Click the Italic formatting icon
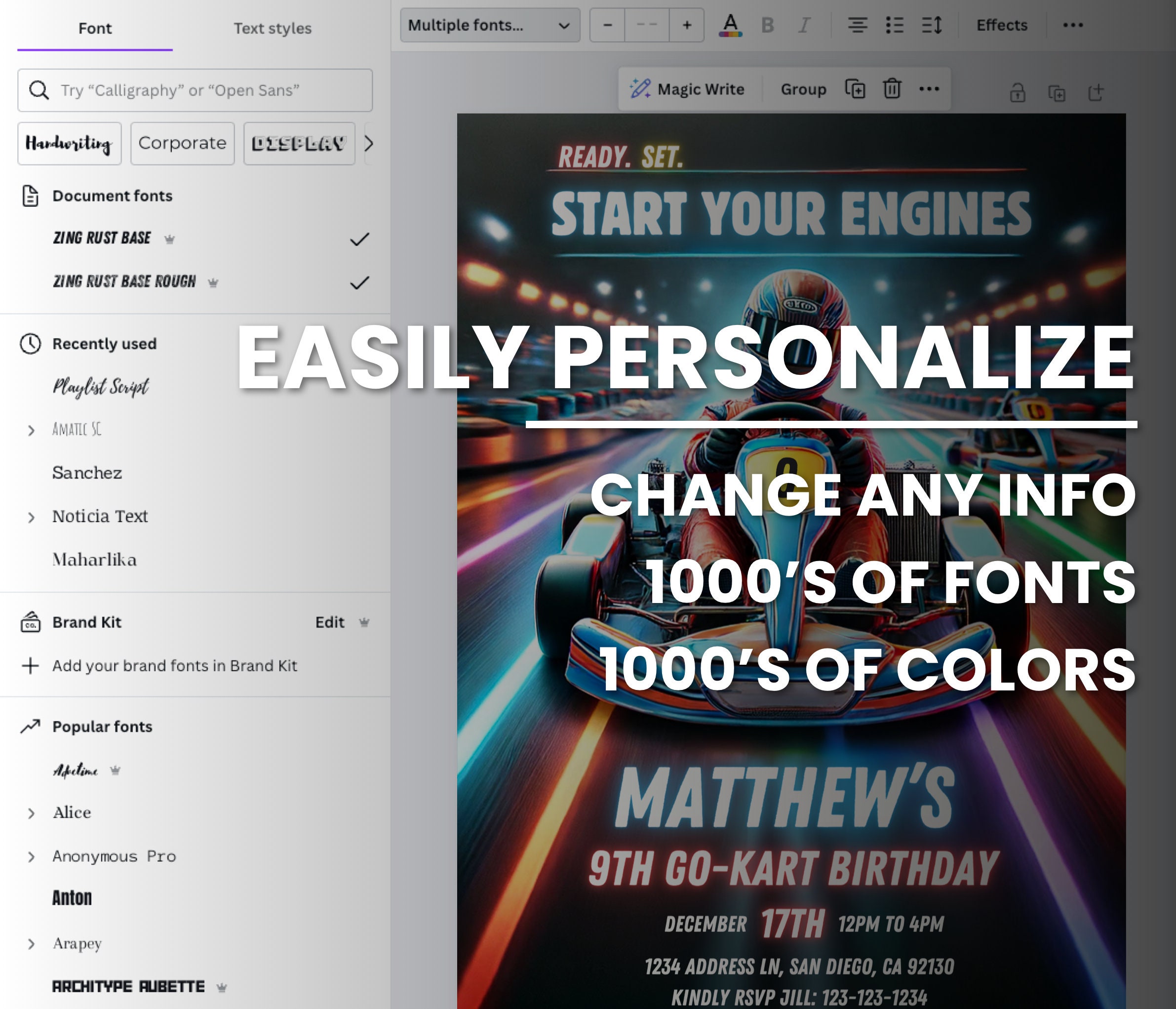The width and height of the screenshot is (1176, 1009). click(804, 25)
